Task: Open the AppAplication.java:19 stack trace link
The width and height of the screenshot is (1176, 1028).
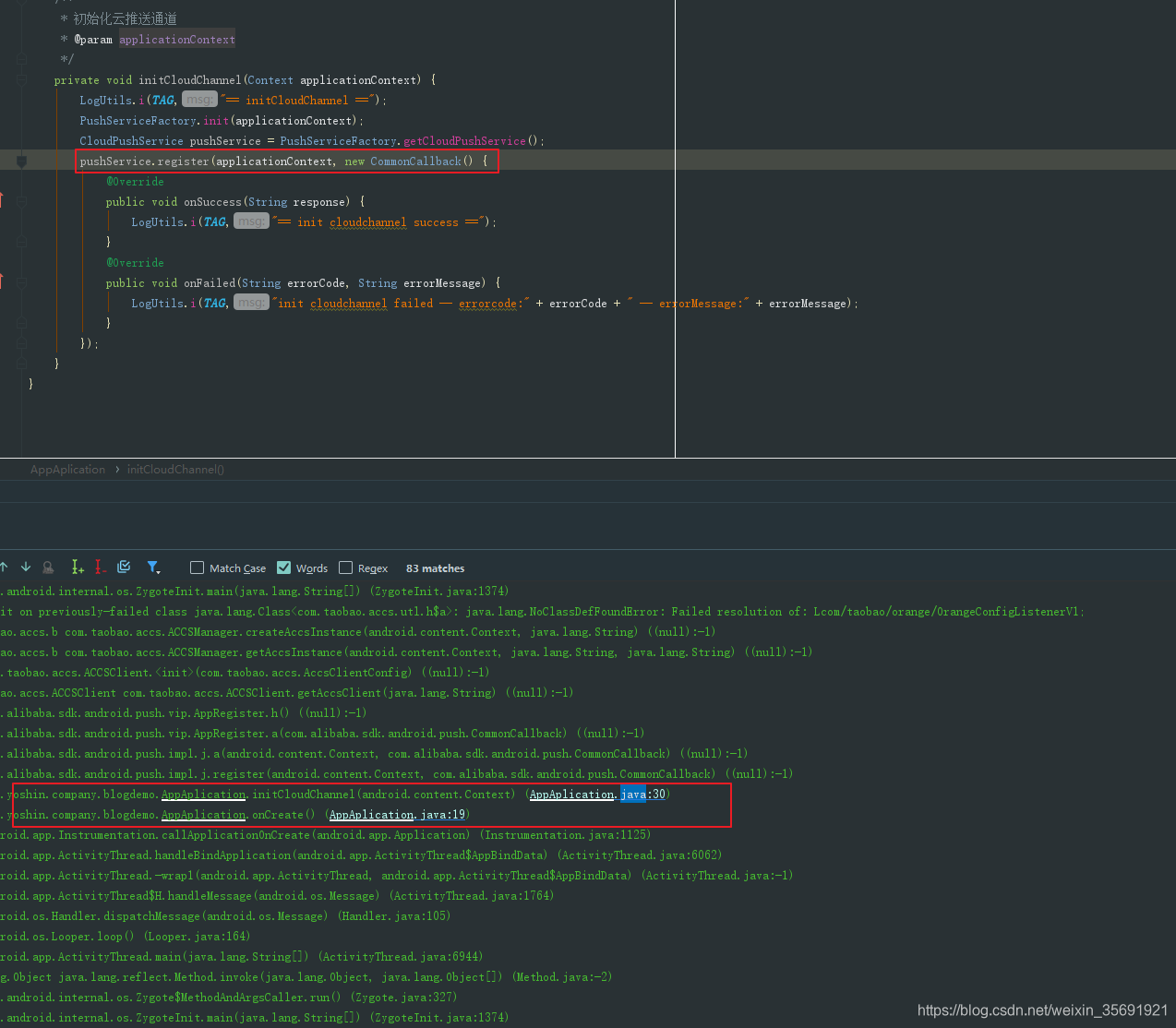Action: pos(397,815)
